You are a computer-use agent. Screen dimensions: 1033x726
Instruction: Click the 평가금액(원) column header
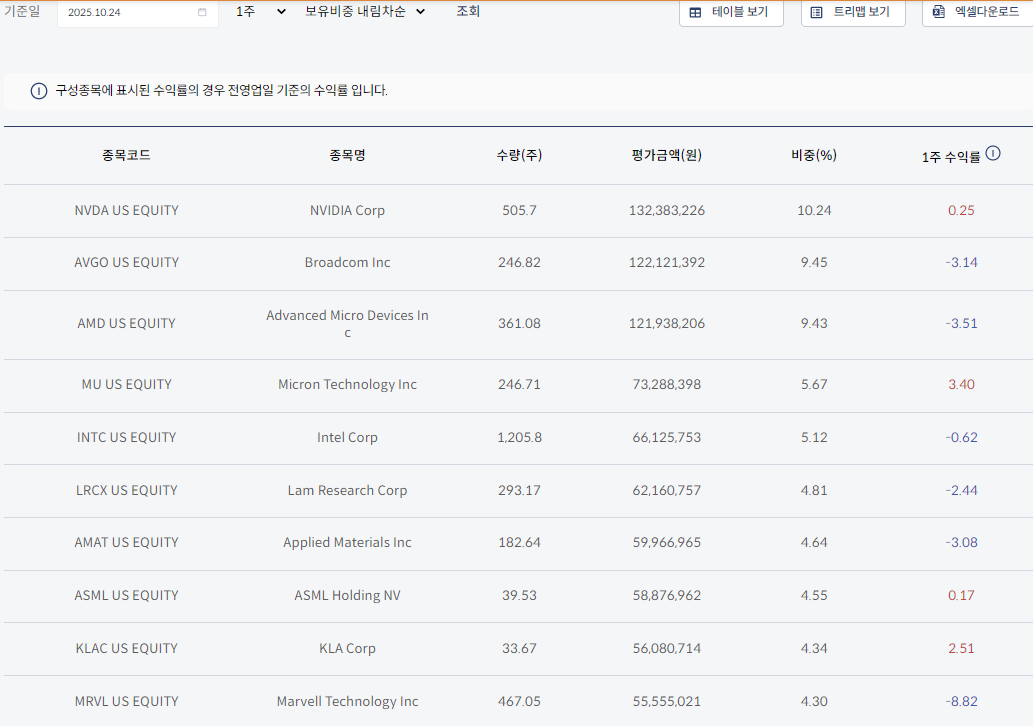coord(667,155)
